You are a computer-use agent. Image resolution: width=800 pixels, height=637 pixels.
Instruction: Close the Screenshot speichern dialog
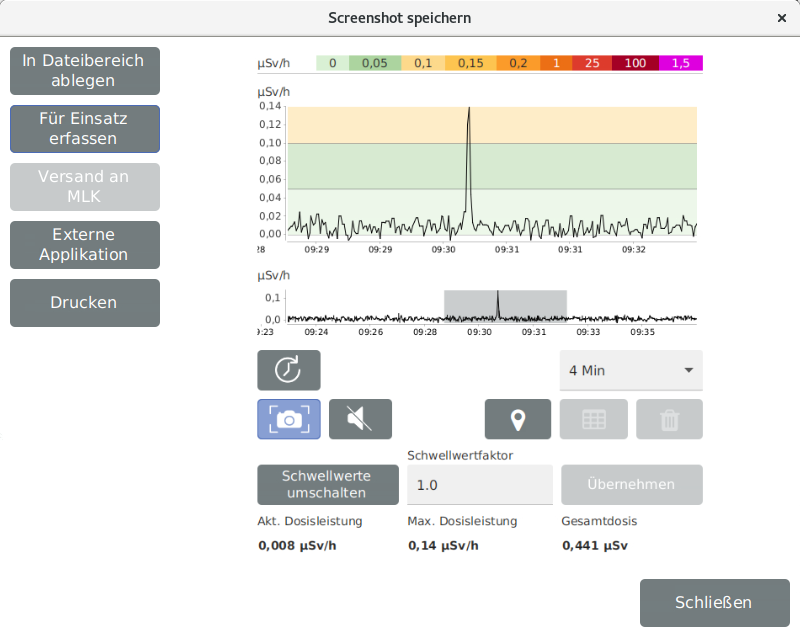coord(782,18)
